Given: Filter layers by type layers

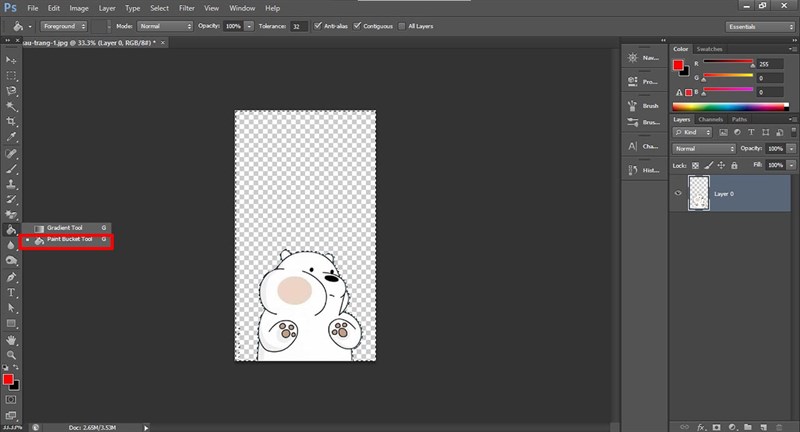Looking at the screenshot, I should tap(751, 132).
